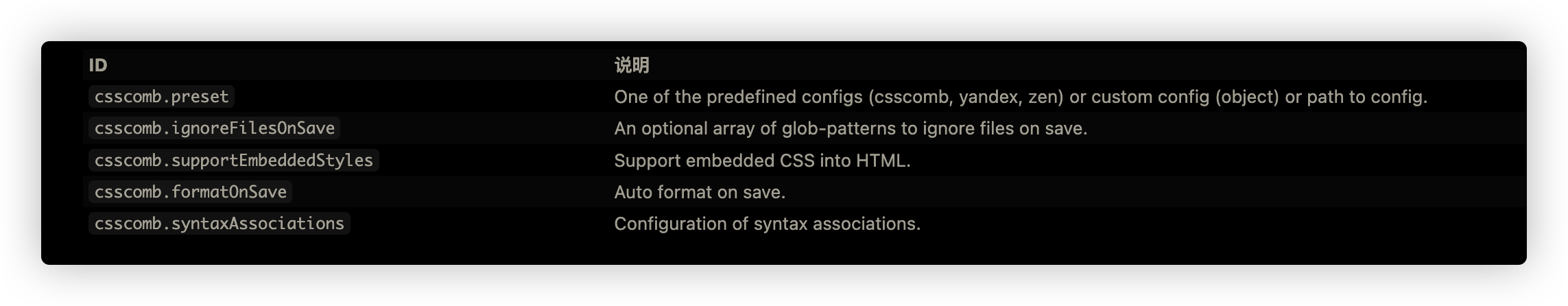The width and height of the screenshot is (1568, 306).
Task: Click the ID column header
Action: coord(98,65)
